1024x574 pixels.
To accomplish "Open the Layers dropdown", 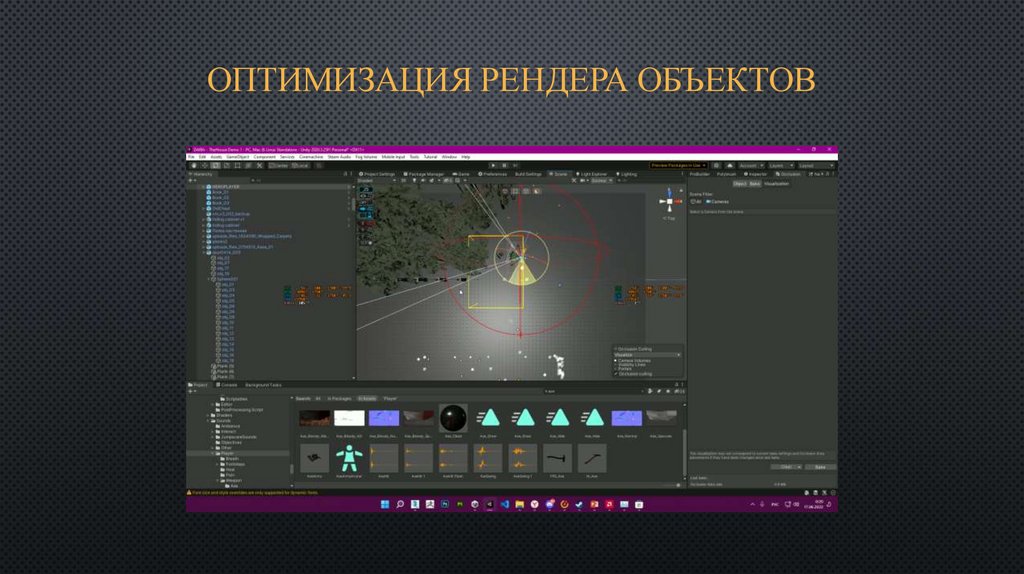I will point(781,166).
